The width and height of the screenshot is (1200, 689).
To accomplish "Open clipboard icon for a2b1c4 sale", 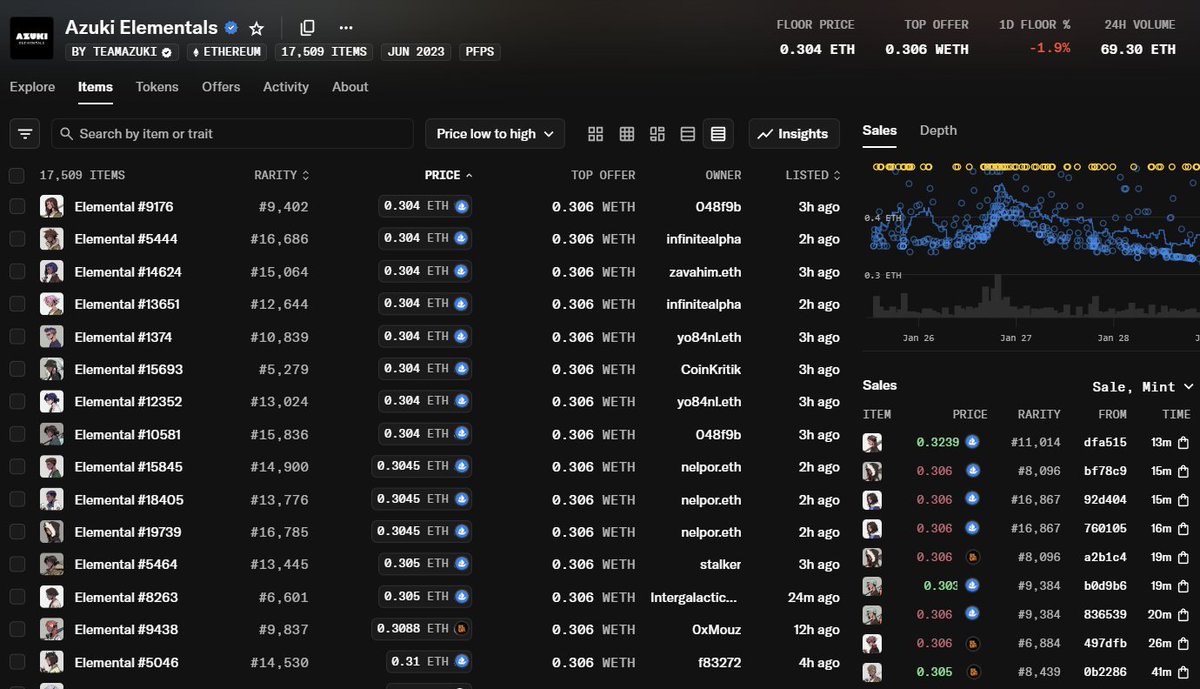I will tap(1183, 557).
